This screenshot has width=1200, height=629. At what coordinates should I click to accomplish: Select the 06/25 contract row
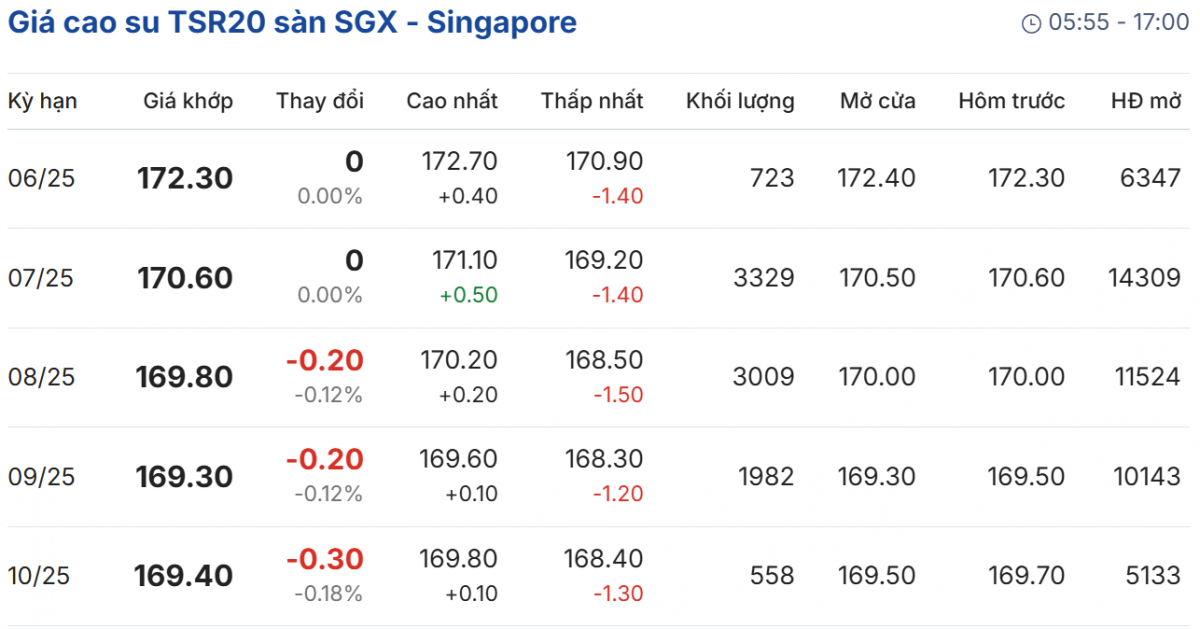tap(41, 179)
